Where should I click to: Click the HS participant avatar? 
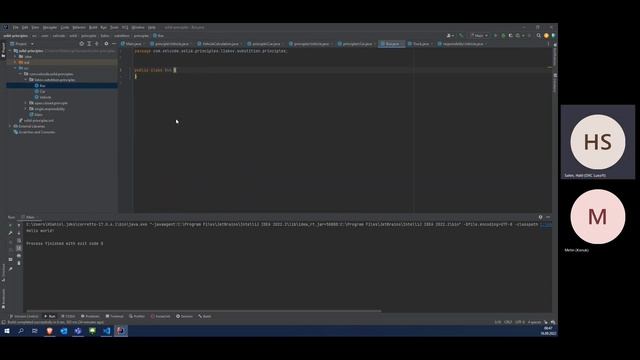(598, 142)
